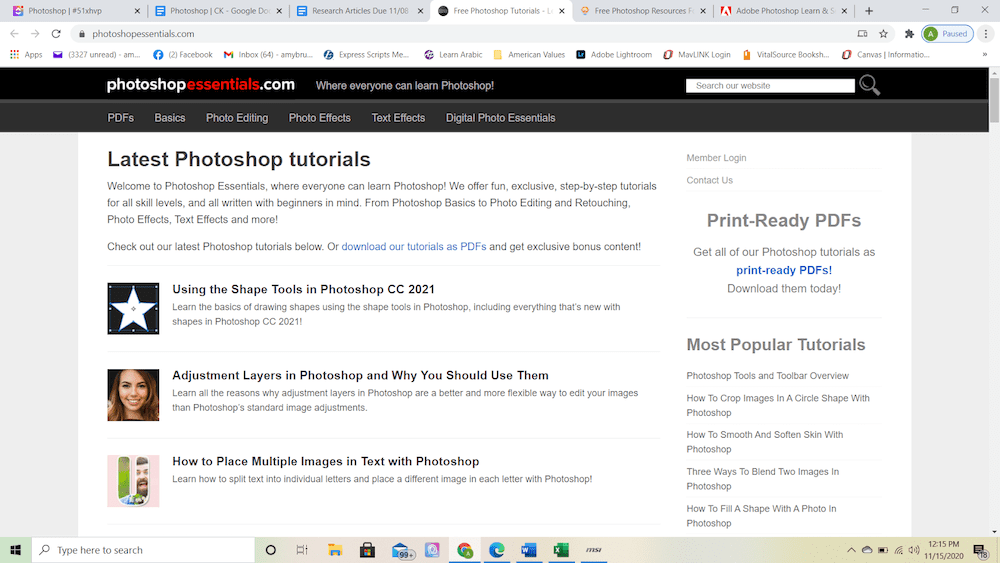Open Microsoft Edge from taskbar
Image resolution: width=1000 pixels, height=563 pixels.
[x=497, y=550]
